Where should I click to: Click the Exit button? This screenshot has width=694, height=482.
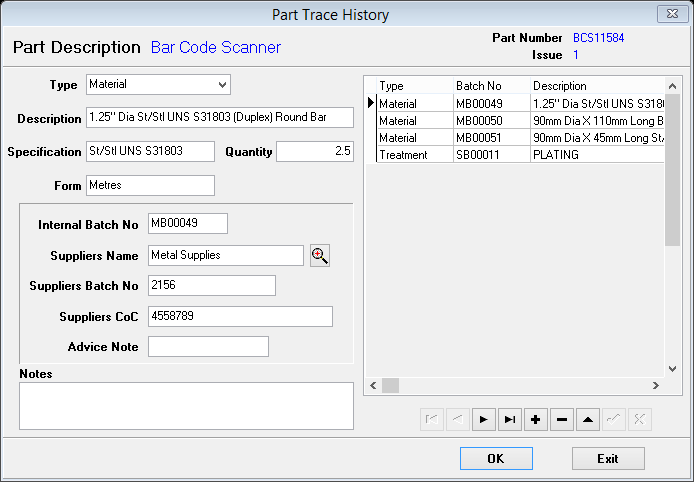(608, 459)
